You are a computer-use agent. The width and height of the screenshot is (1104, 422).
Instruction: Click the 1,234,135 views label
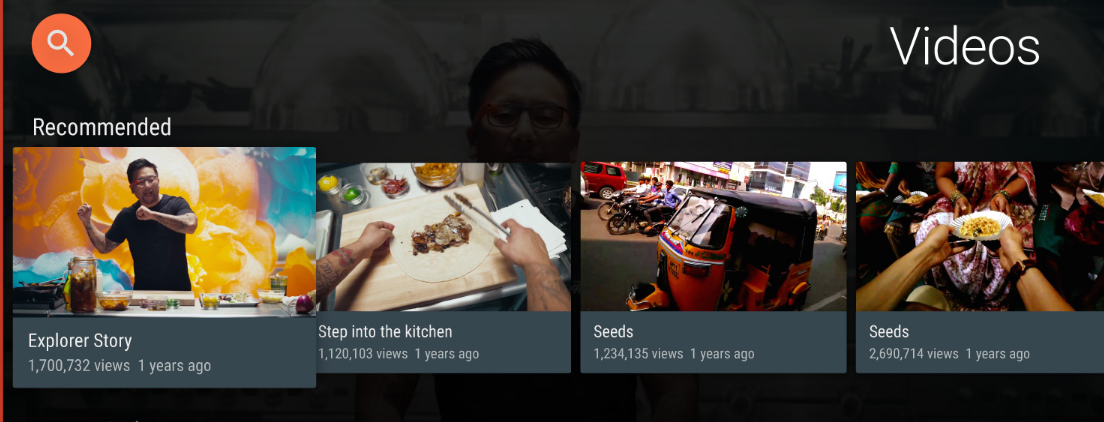pos(638,354)
